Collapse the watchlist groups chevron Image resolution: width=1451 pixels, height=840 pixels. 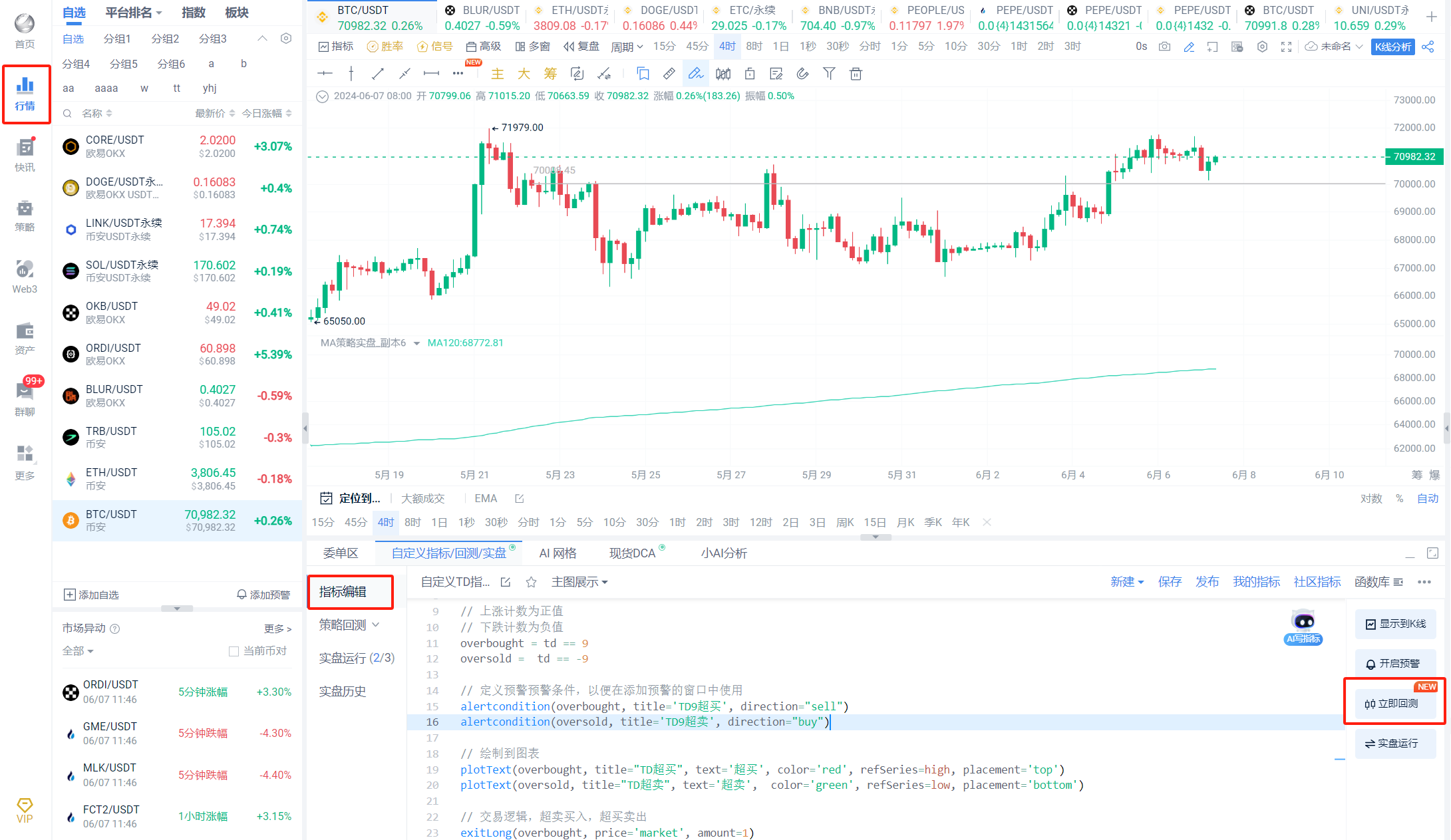tap(263, 39)
